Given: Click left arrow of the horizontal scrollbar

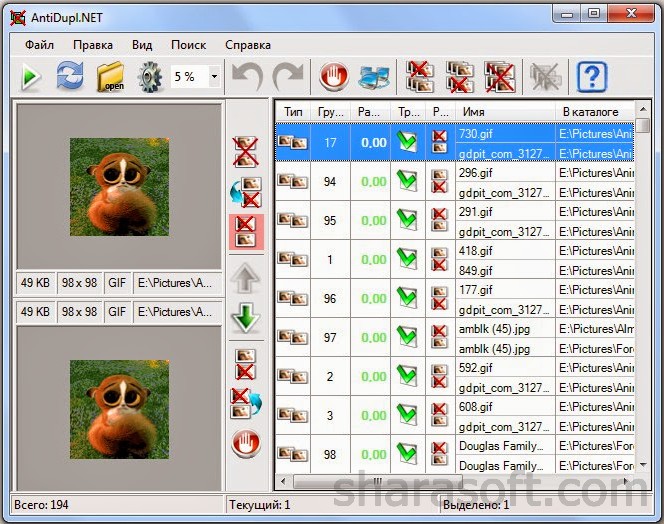Looking at the screenshot, I should 283,481.
